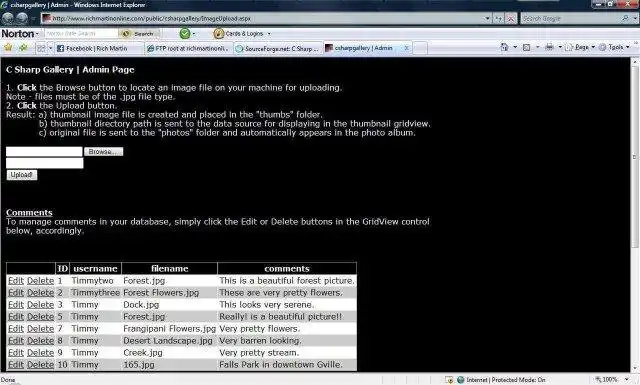Image resolution: width=640 pixels, height=385 pixels.
Task: Click the magnifier search icon
Action: [625, 18]
